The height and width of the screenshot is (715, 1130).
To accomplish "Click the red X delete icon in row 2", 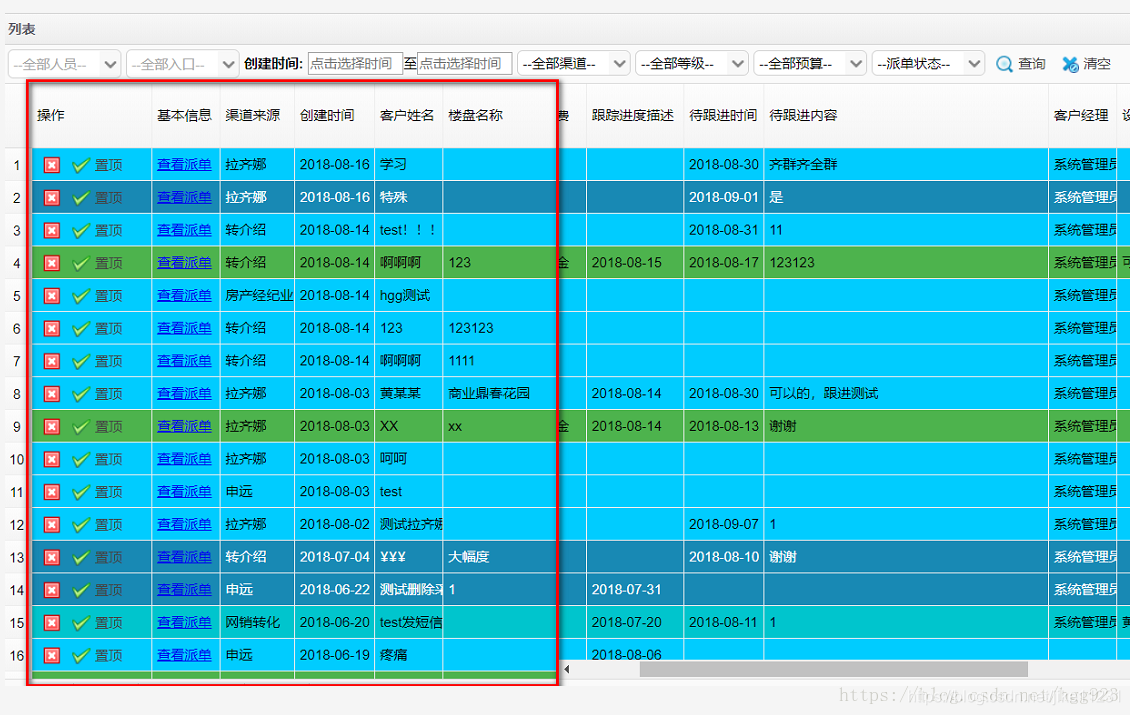I will (x=52, y=197).
